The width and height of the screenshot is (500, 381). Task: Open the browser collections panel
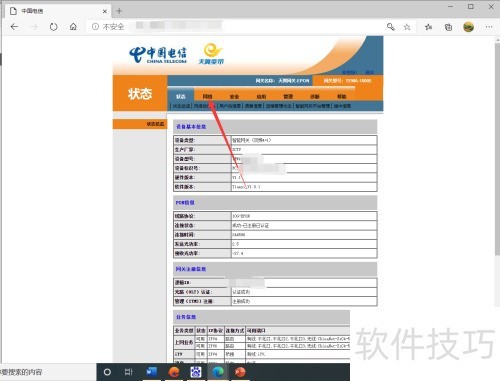pyautogui.click(x=449, y=27)
